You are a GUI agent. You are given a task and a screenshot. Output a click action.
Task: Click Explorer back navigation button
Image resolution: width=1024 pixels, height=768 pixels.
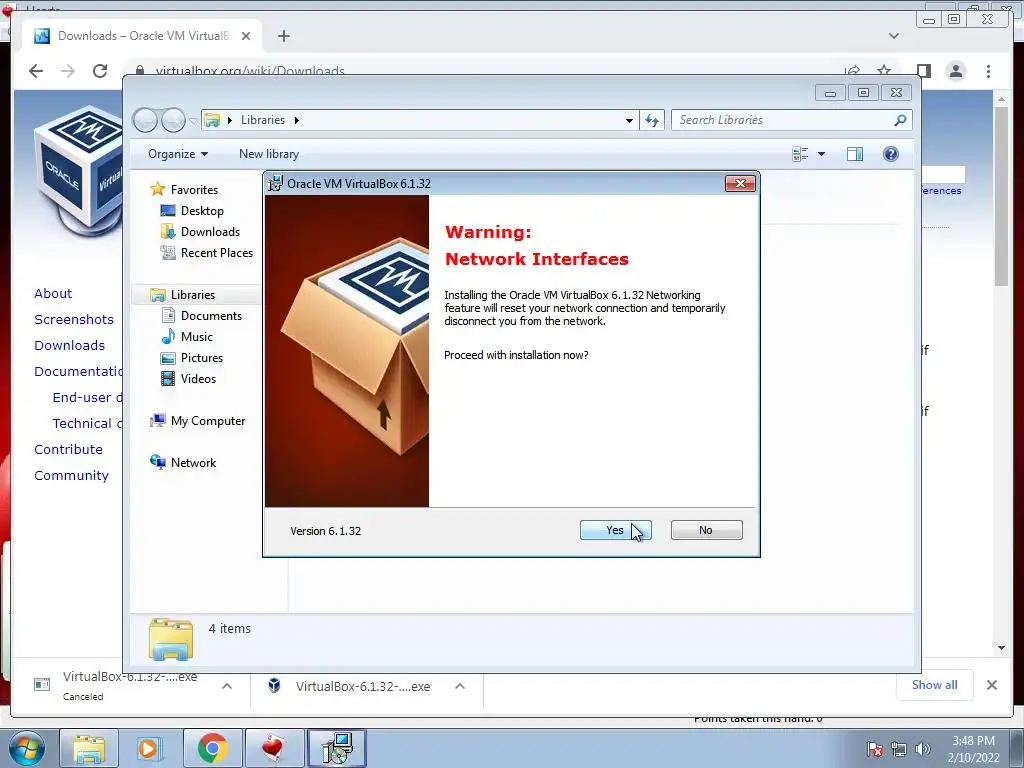(x=145, y=120)
